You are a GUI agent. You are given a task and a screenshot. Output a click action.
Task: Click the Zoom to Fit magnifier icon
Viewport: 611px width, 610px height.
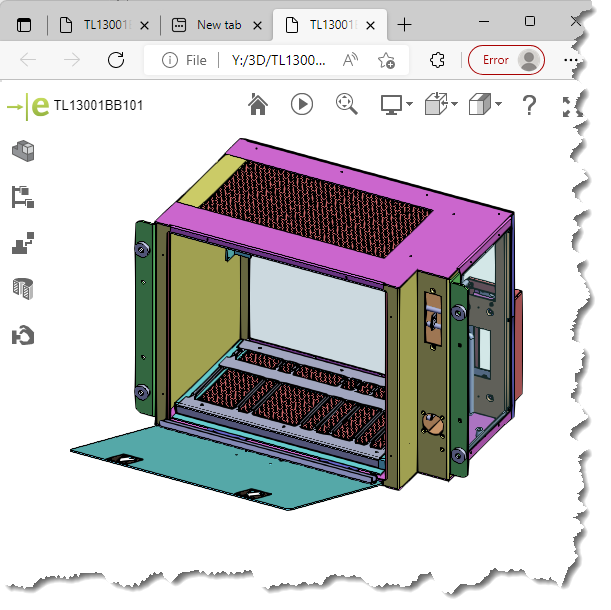(346, 104)
